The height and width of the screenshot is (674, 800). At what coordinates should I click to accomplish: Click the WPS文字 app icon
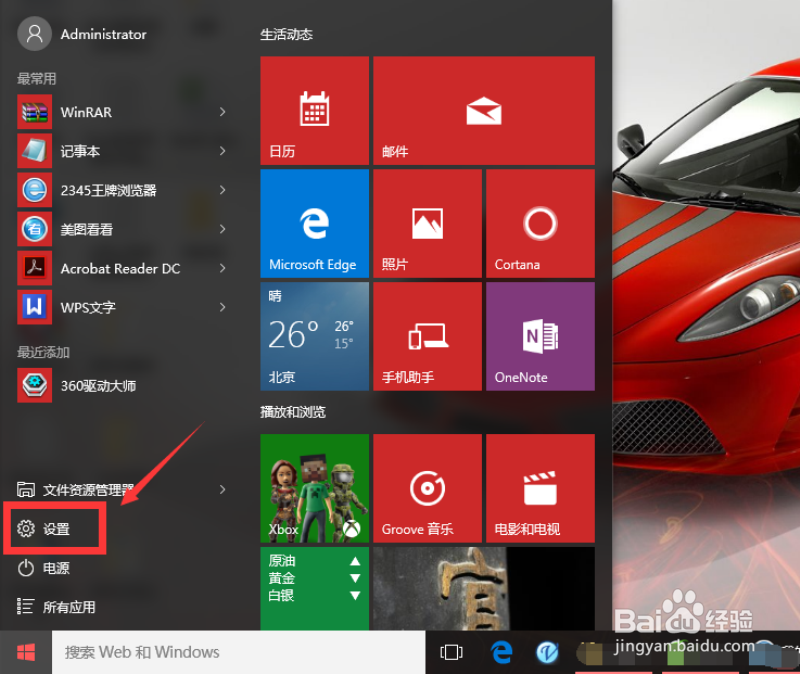(35, 307)
